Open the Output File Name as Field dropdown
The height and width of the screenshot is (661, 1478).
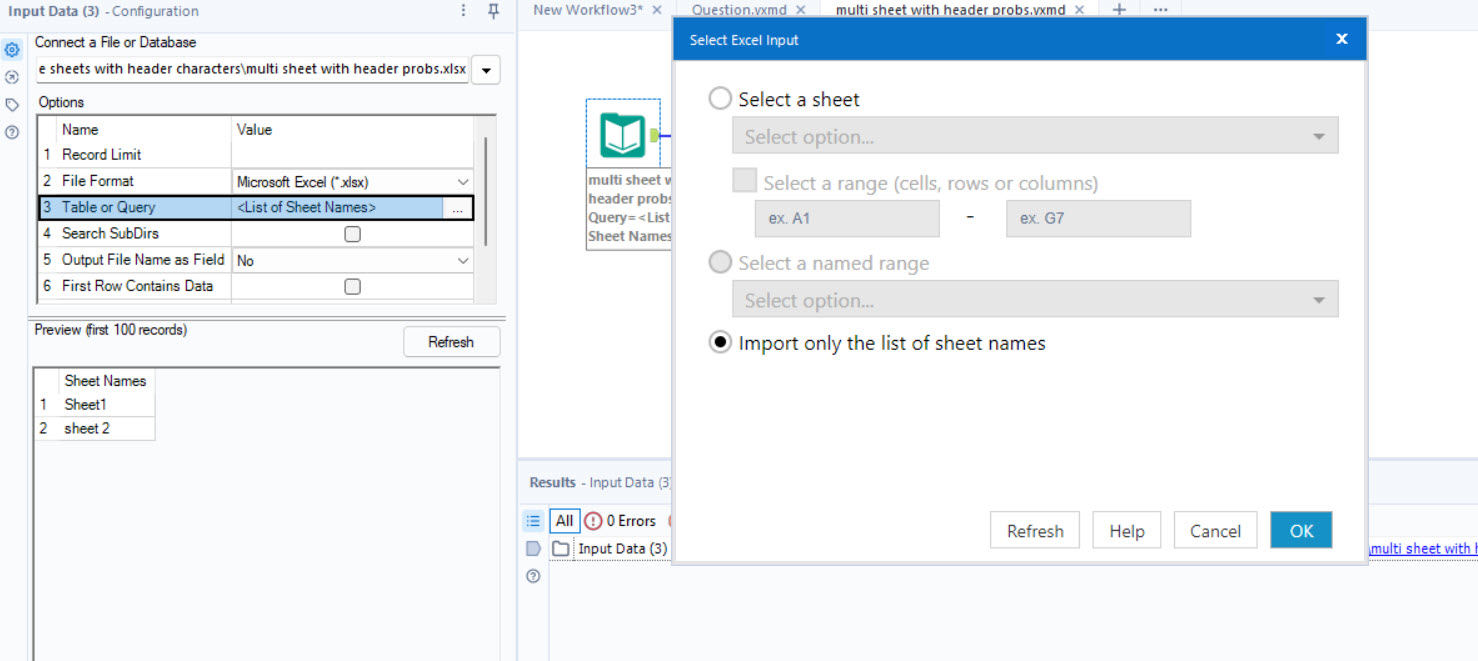(462, 259)
